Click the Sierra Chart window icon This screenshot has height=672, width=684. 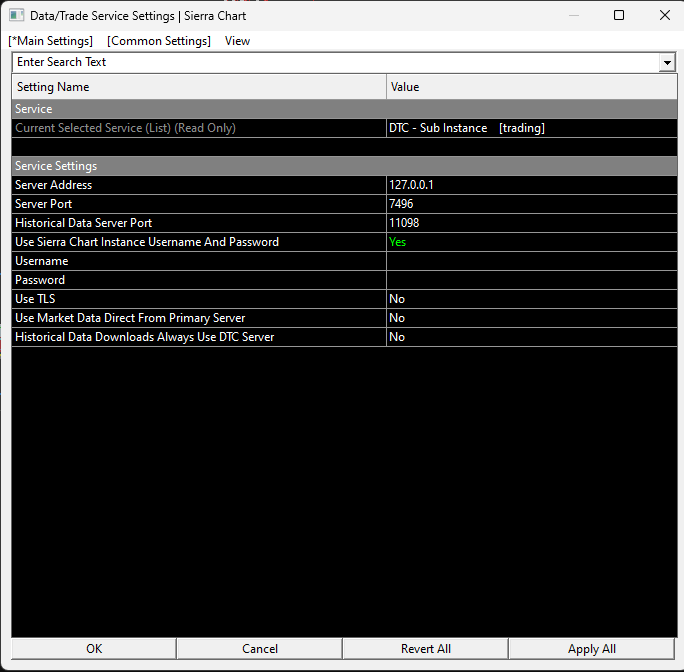(17, 16)
